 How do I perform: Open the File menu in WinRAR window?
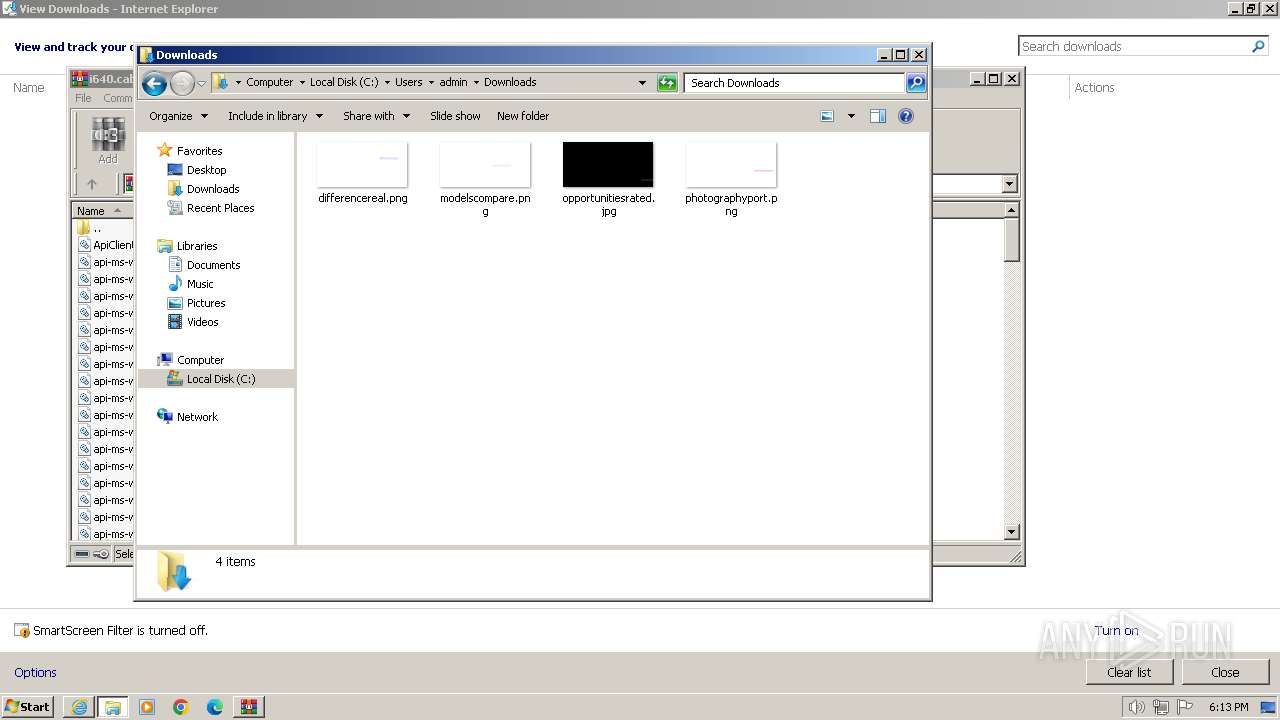tap(83, 98)
